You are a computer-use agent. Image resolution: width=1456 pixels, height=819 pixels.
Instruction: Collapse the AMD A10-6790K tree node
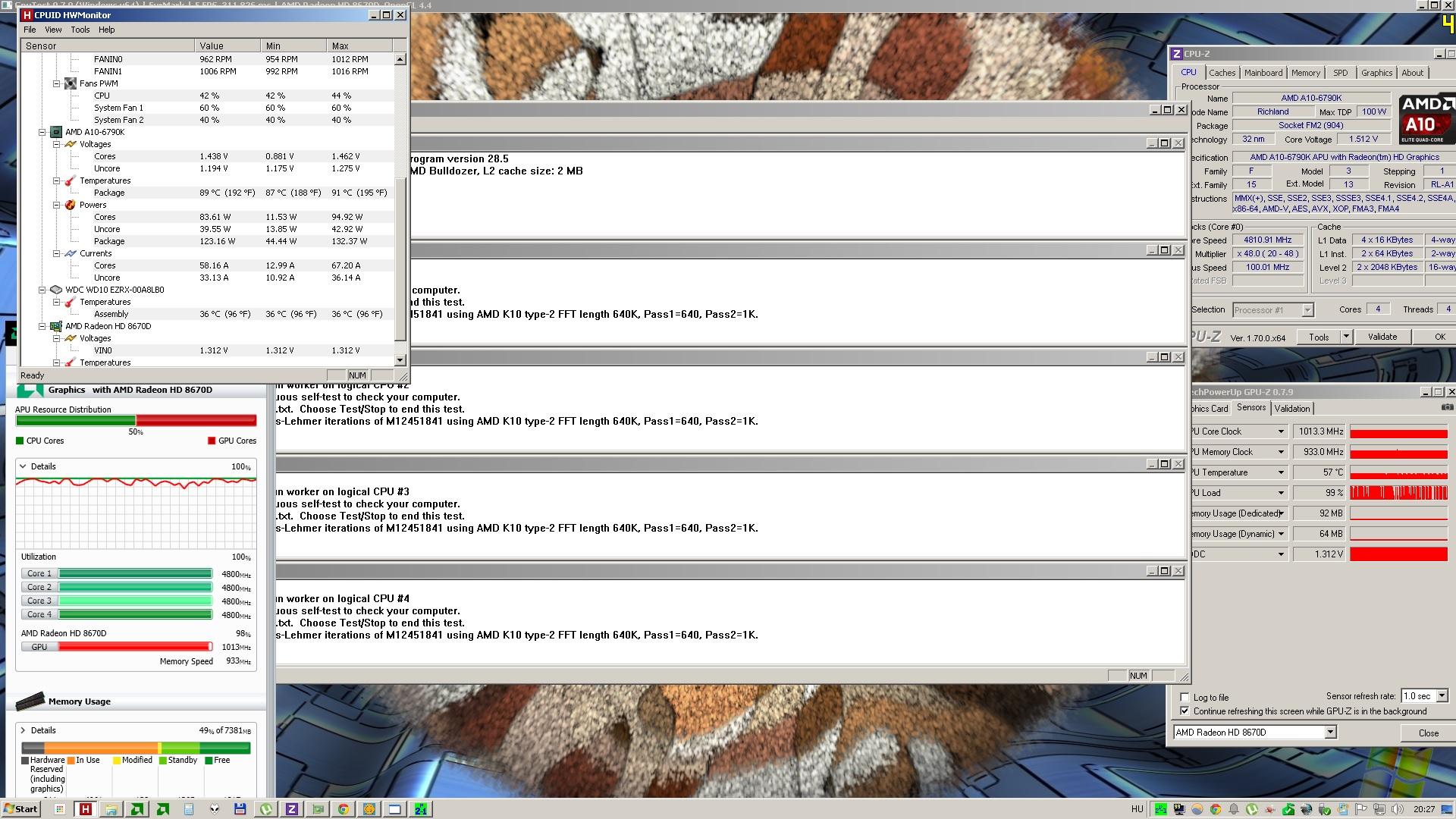click(42, 132)
